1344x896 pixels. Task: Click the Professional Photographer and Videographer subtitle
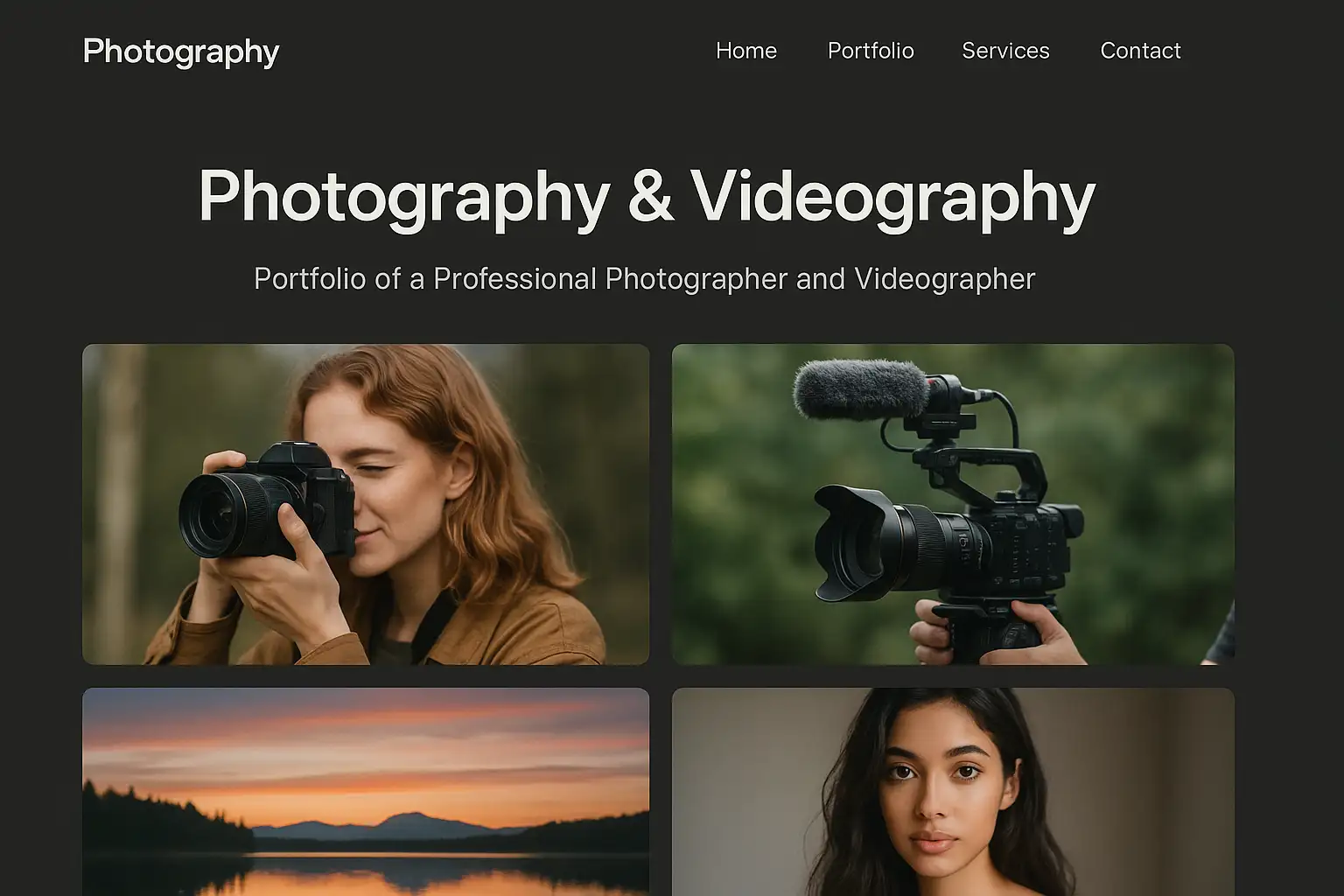644,279
